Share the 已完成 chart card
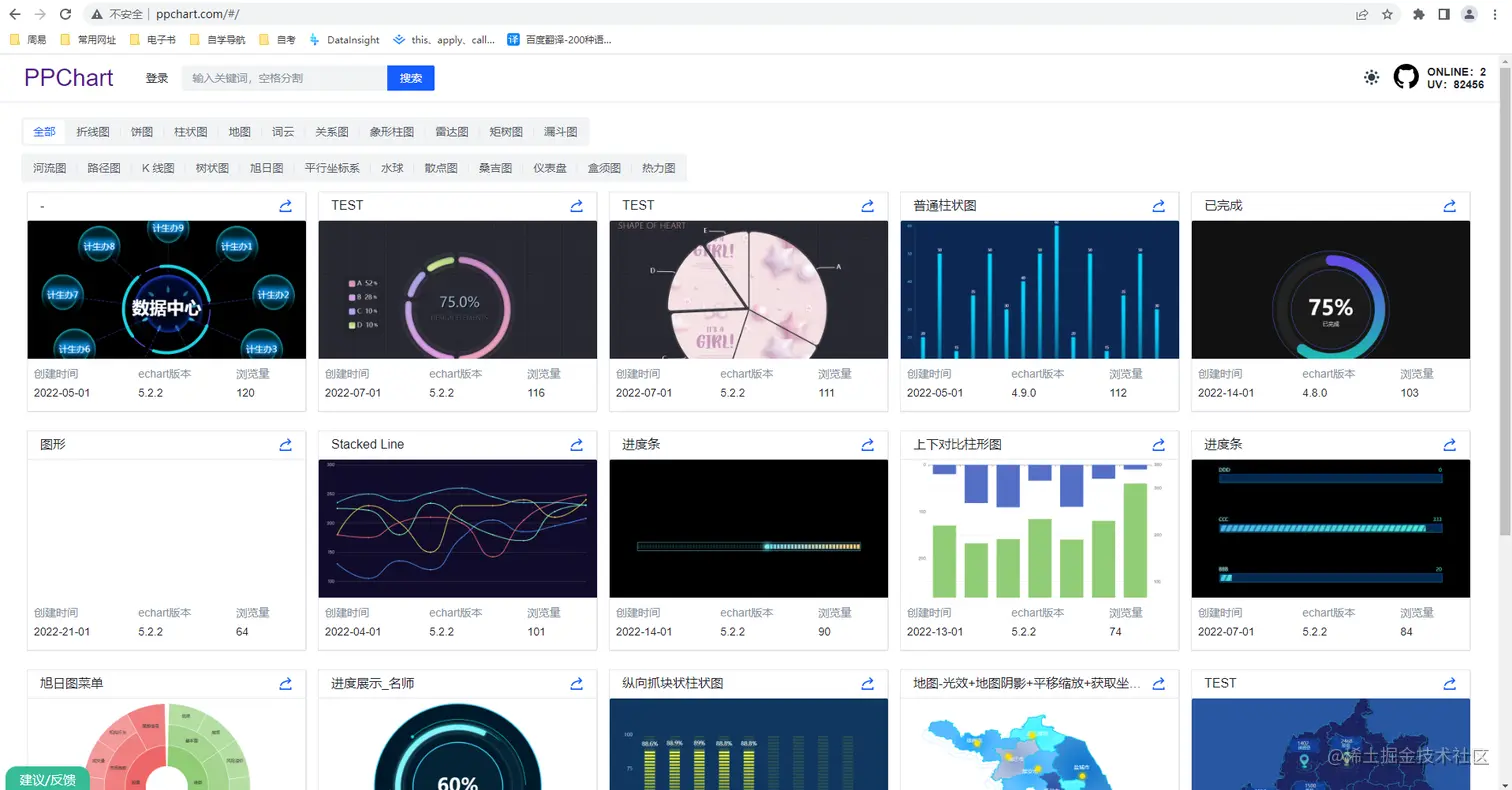1512x790 pixels. click(x=1449, y=206)
